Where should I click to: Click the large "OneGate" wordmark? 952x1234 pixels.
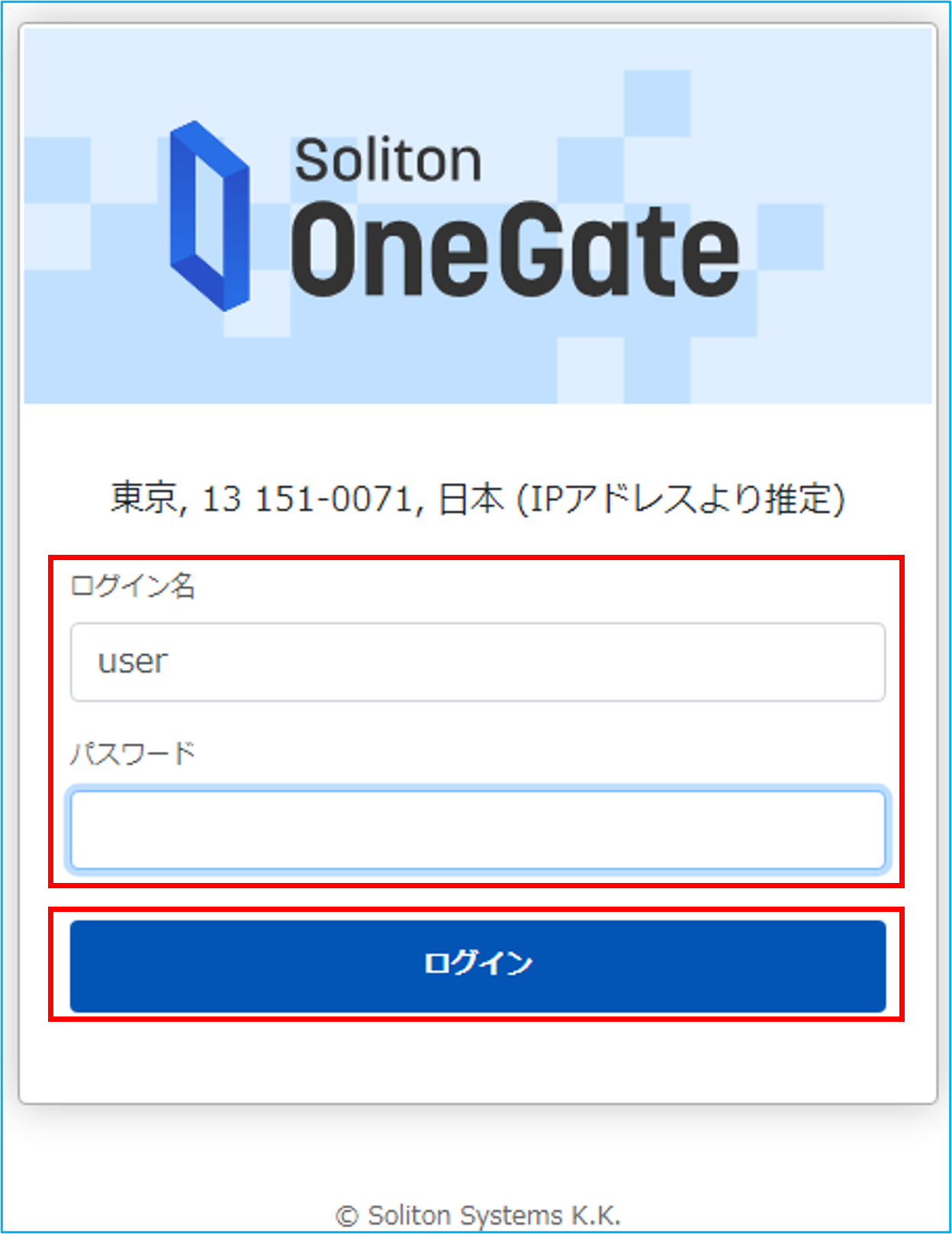[515, 250]
